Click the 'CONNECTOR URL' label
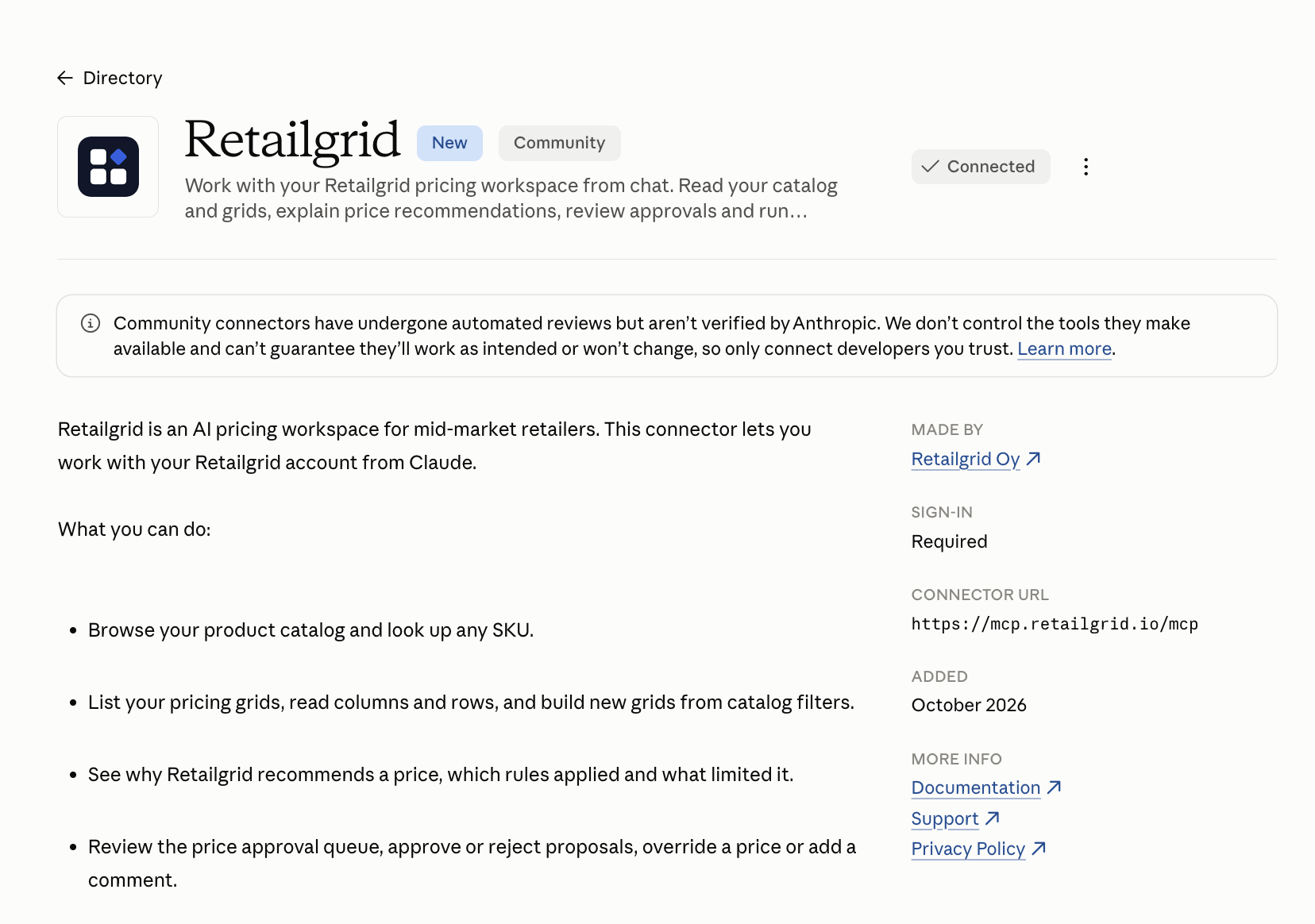 pos(980,595)
